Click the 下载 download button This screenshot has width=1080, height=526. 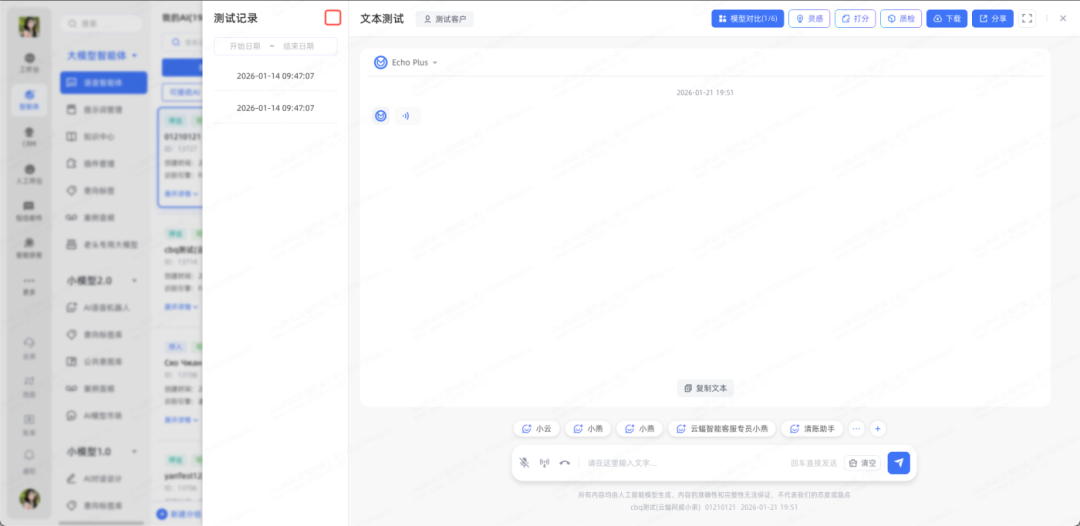(x=946, y=18)
